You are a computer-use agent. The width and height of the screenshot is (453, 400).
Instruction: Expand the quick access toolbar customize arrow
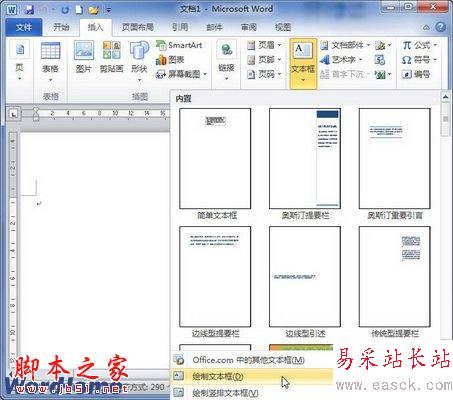coord(108,11)
